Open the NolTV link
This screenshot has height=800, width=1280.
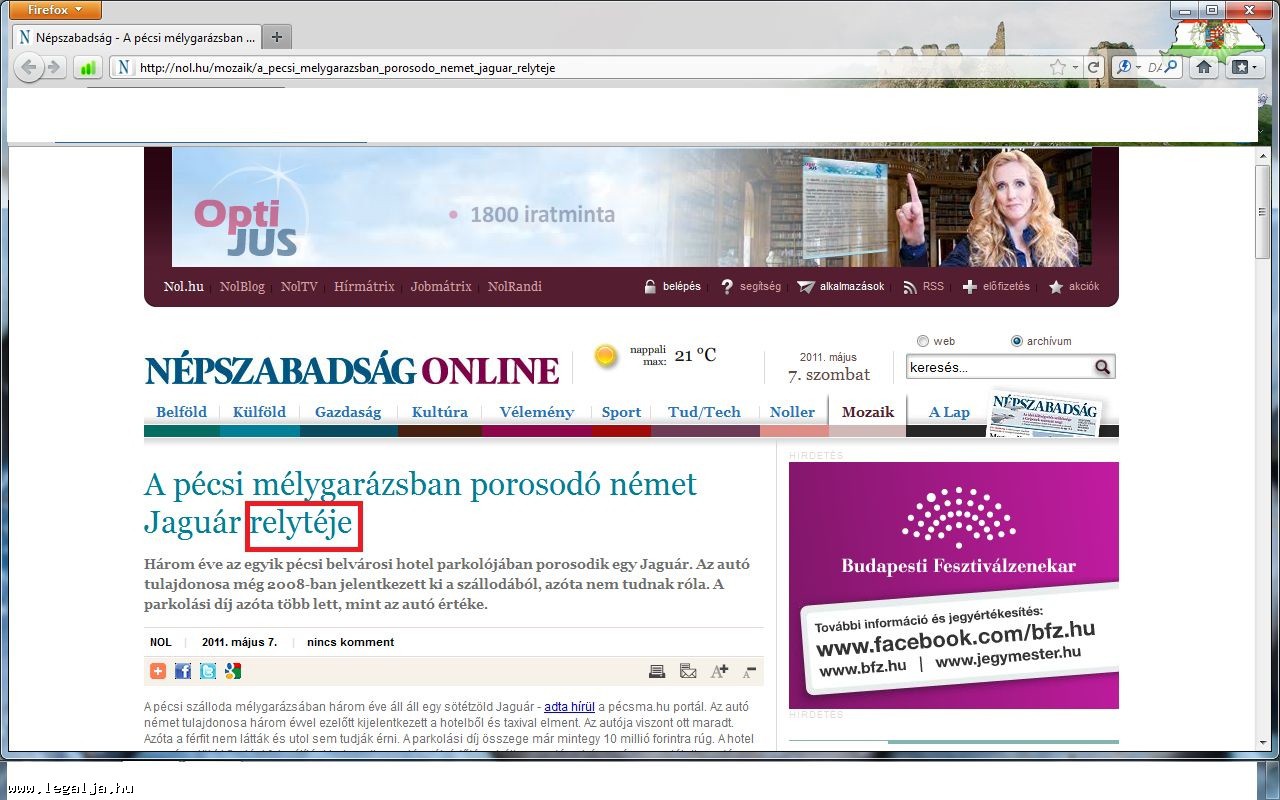(x=299, y=287)
